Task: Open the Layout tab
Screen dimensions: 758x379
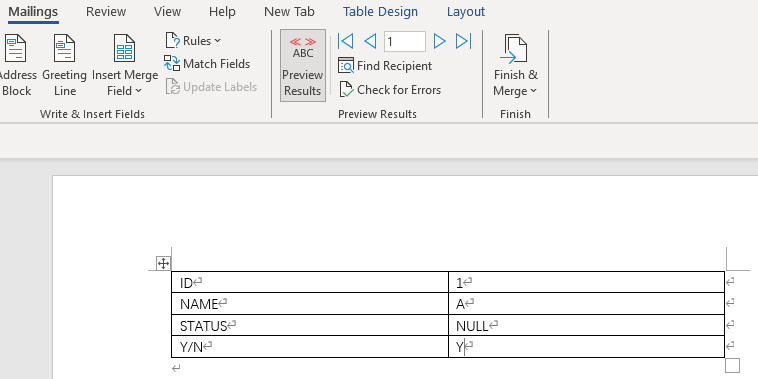Action: click(466, 12)
